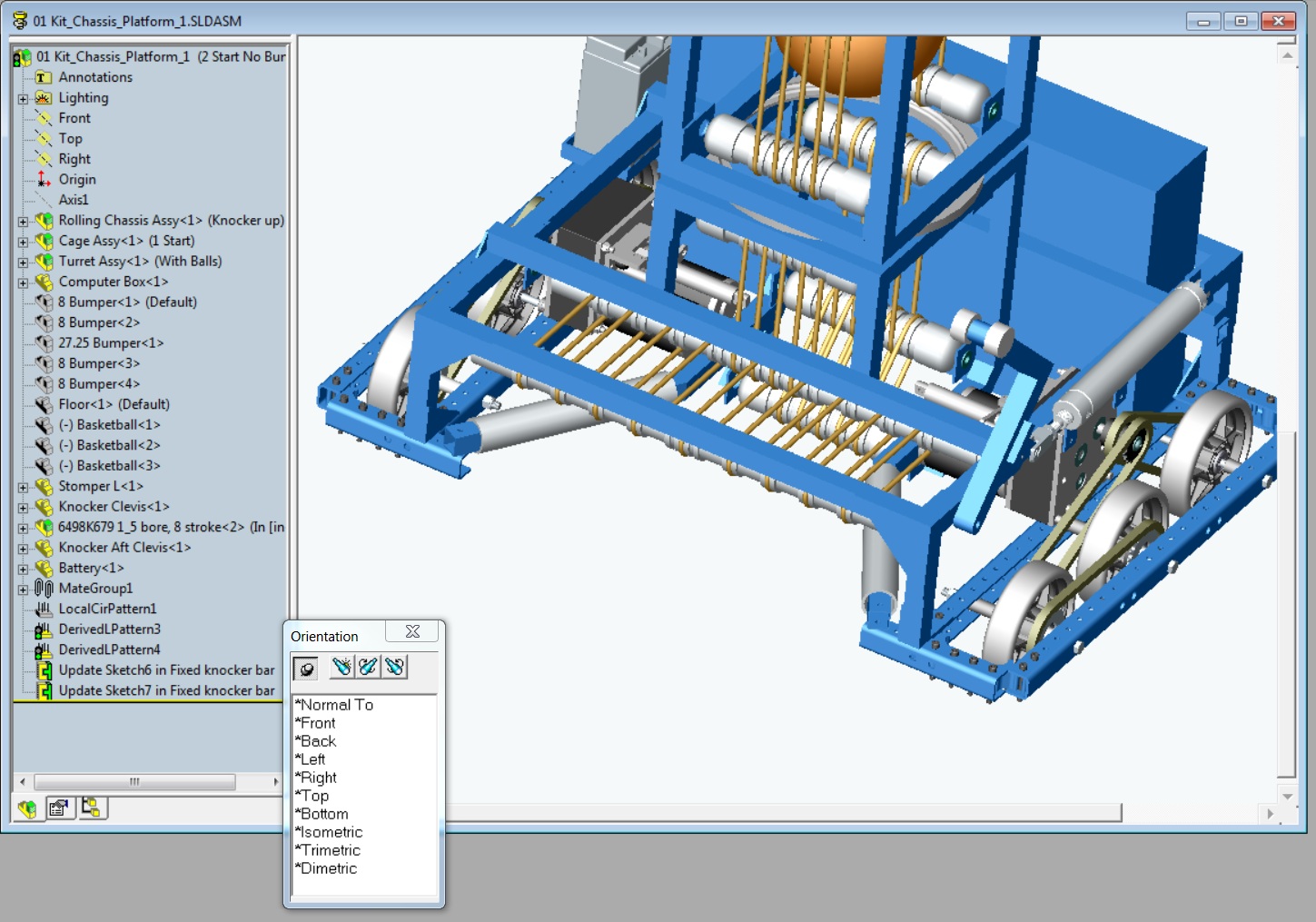Viewport: 1316px width, 922px height.
Task: Click the Reset Standard Views icon
Action: 394,668
